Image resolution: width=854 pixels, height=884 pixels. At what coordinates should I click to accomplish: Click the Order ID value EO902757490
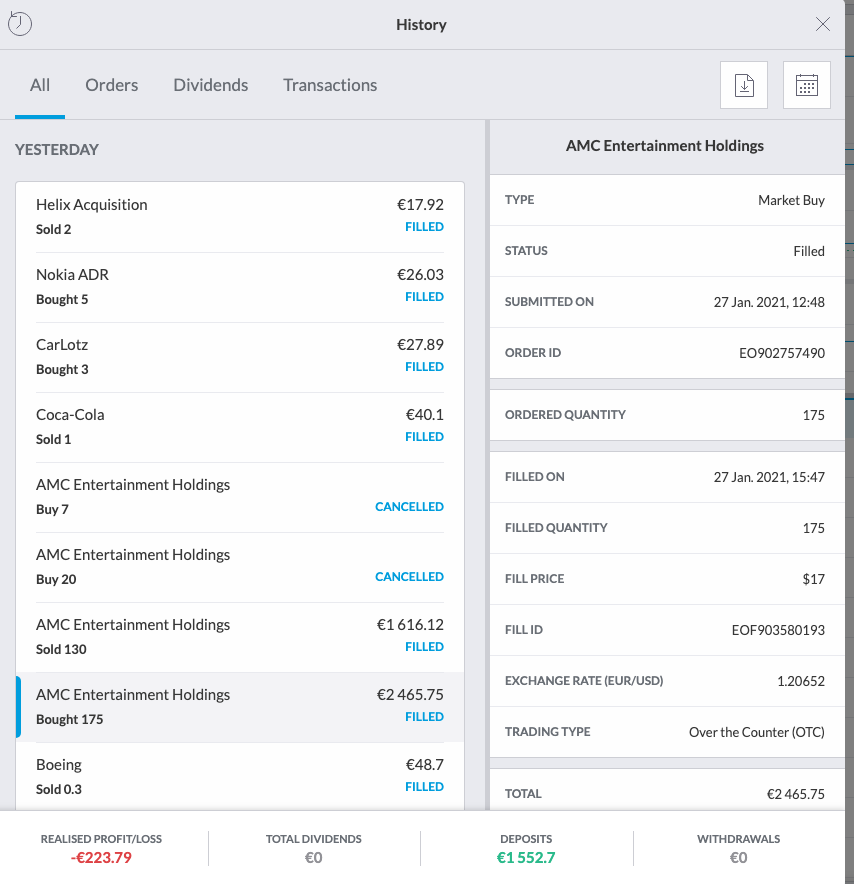pyautogui.click(x=781, y=353)
